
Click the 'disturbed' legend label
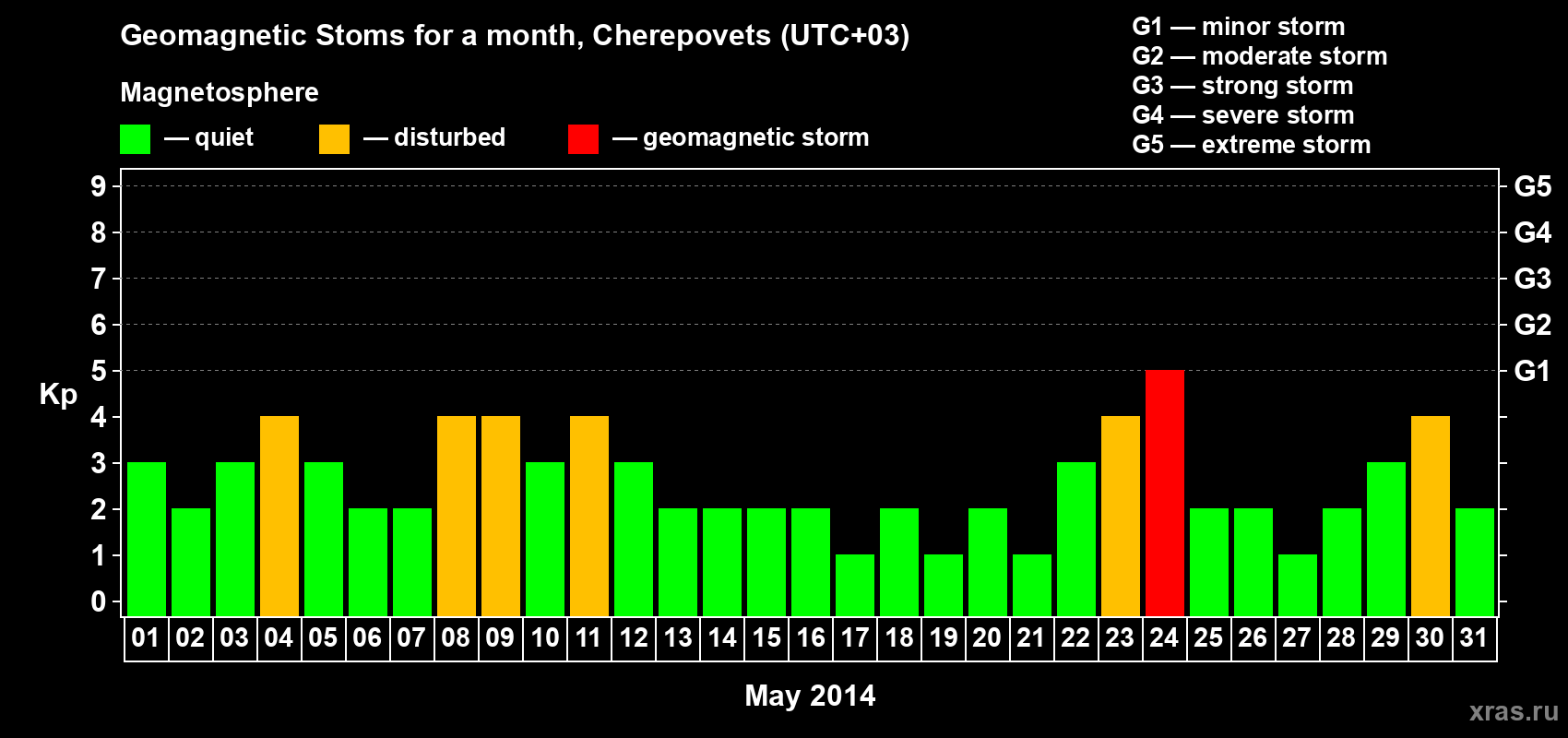[450, 137]
